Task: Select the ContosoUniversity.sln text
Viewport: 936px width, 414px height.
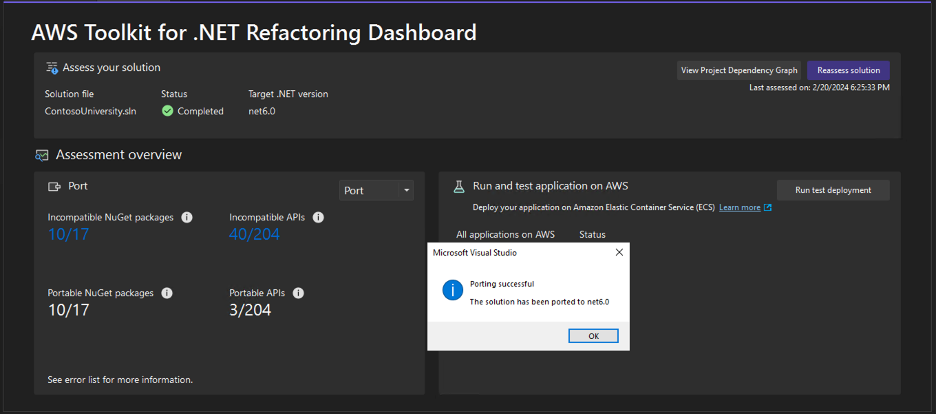Action: coord(91,111)
